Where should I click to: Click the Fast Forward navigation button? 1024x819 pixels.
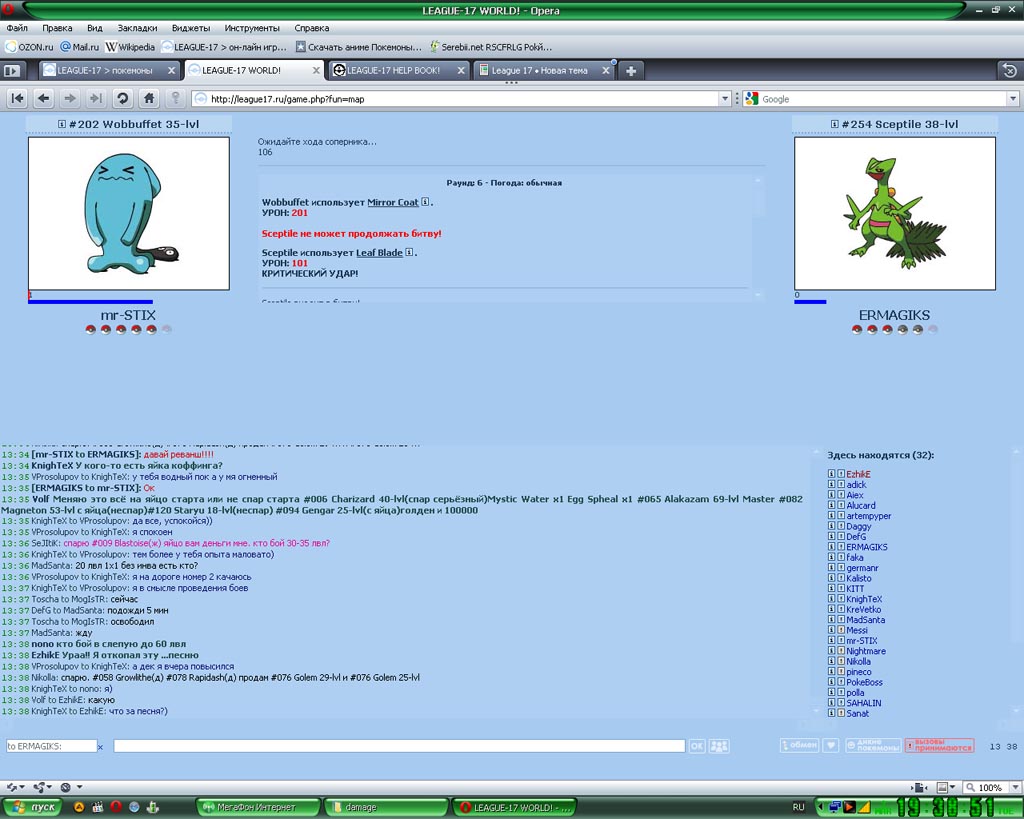[96, 99]
